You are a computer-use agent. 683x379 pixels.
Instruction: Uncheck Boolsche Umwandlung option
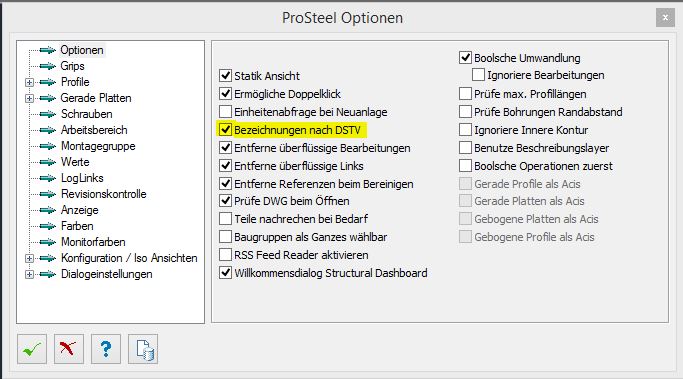pos(465,58)
